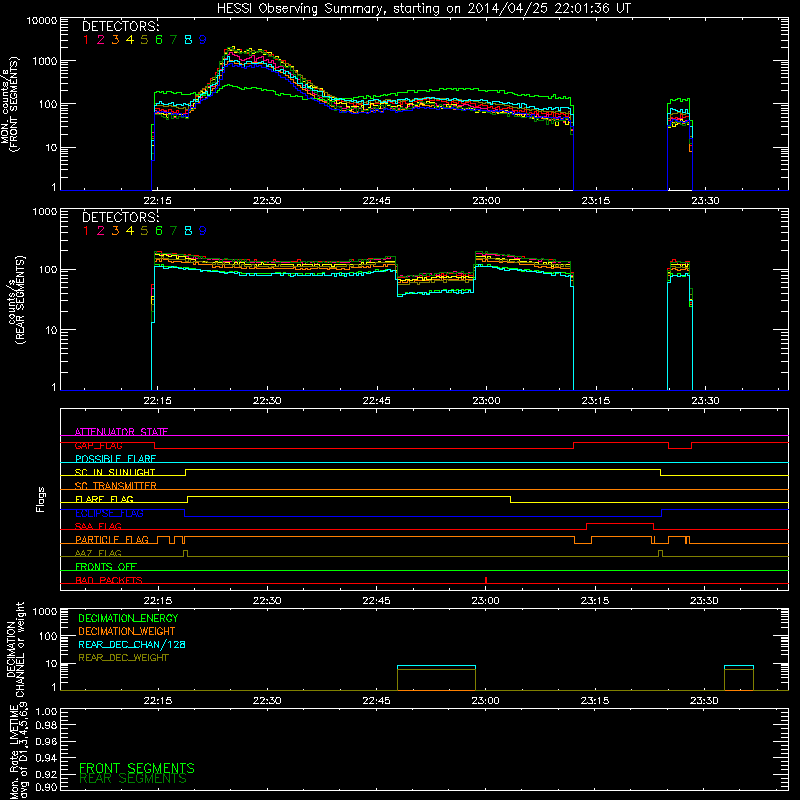Click the SC TRANSMITTER flag label
800x800 pixels.
(116, 486)
